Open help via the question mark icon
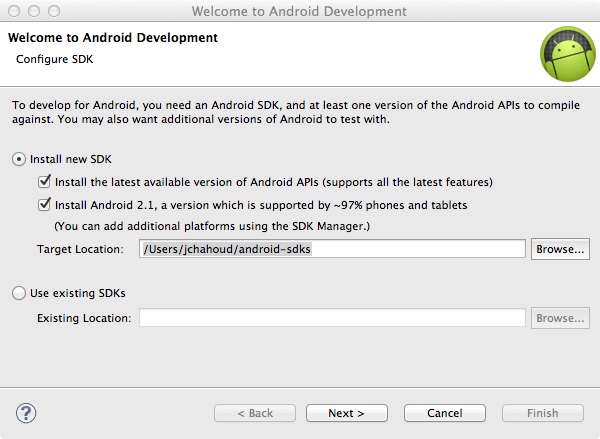Image resolution: width=600 pixels, height=439 pixels. [x=27, y=412]
